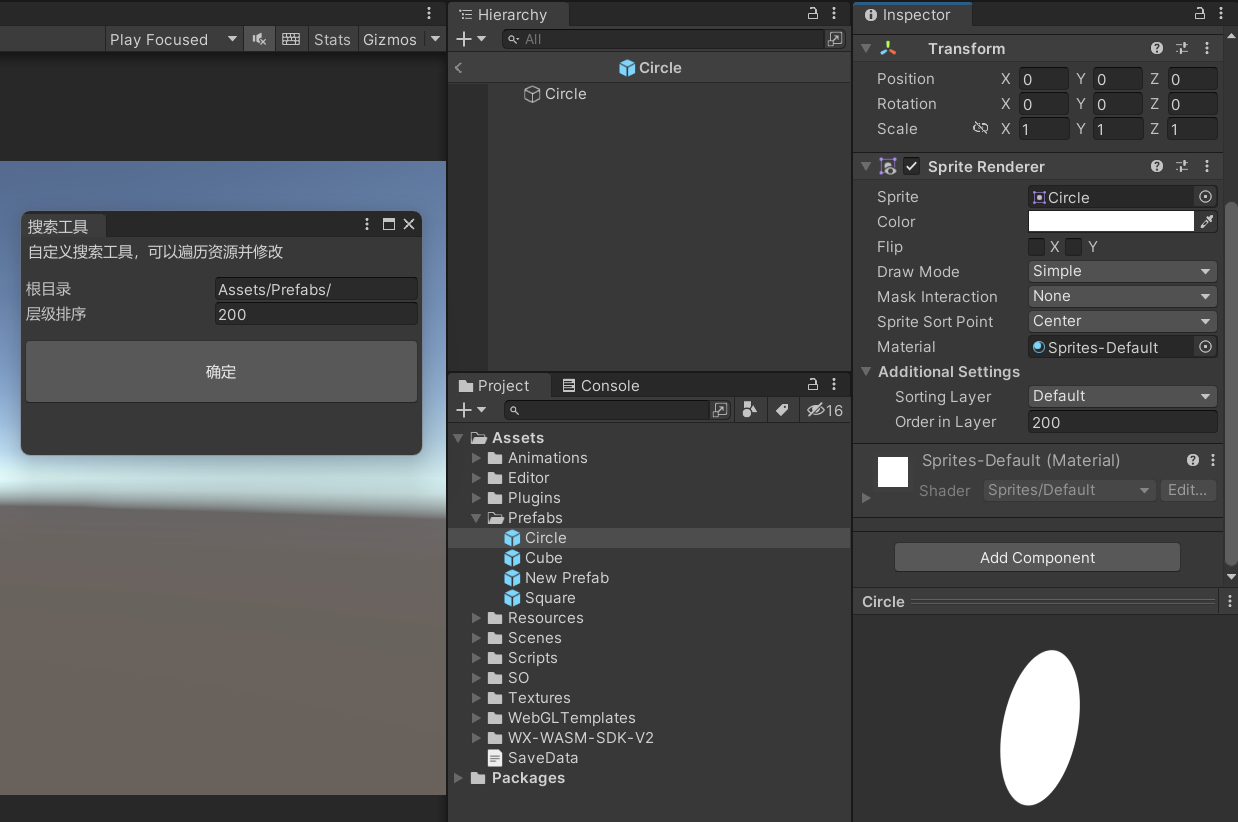Open the Sorting Layer dropdown
1238x822 pixels.
1120,396
